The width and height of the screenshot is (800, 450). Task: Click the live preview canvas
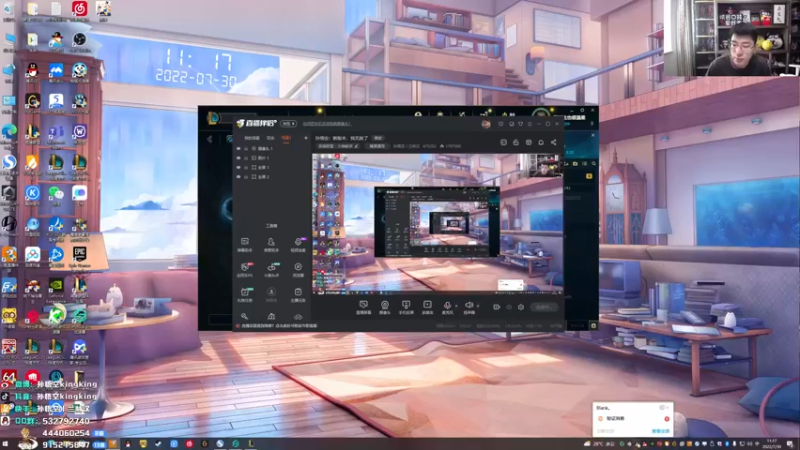click(438, 224)
